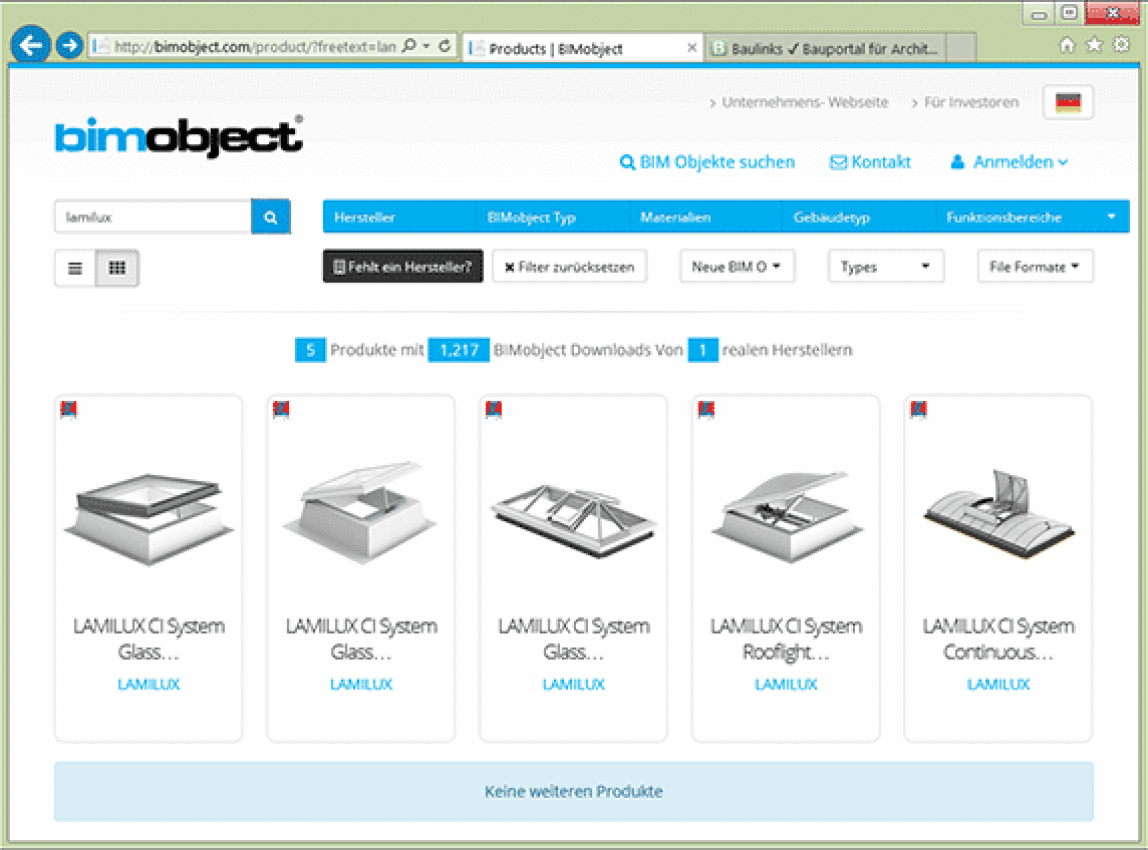Screen dimensions: 1148x850
Task: Open the Kontakt link
Action: 870,162
